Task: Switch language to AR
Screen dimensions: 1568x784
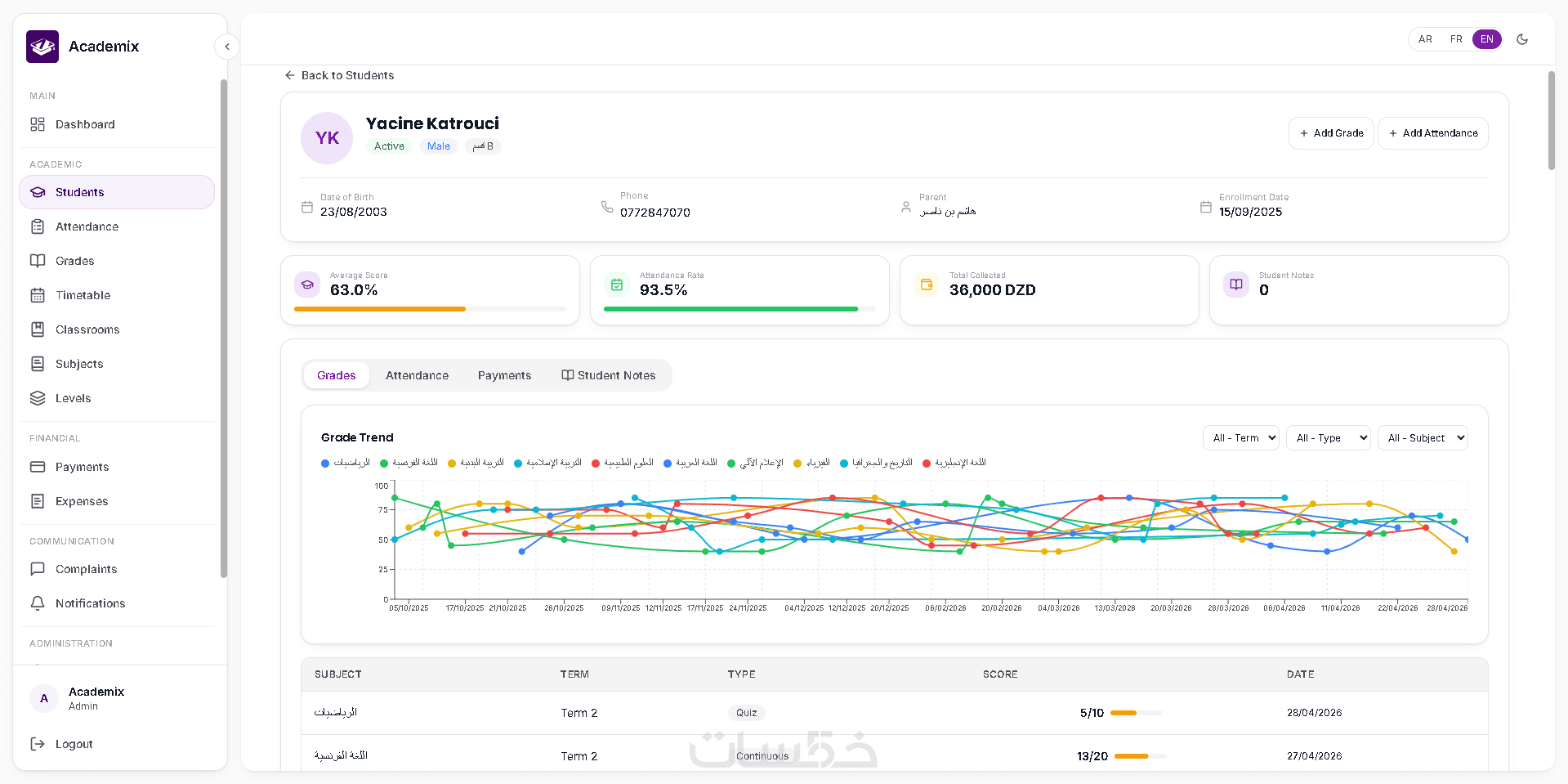Action: tap(1425, 39)
